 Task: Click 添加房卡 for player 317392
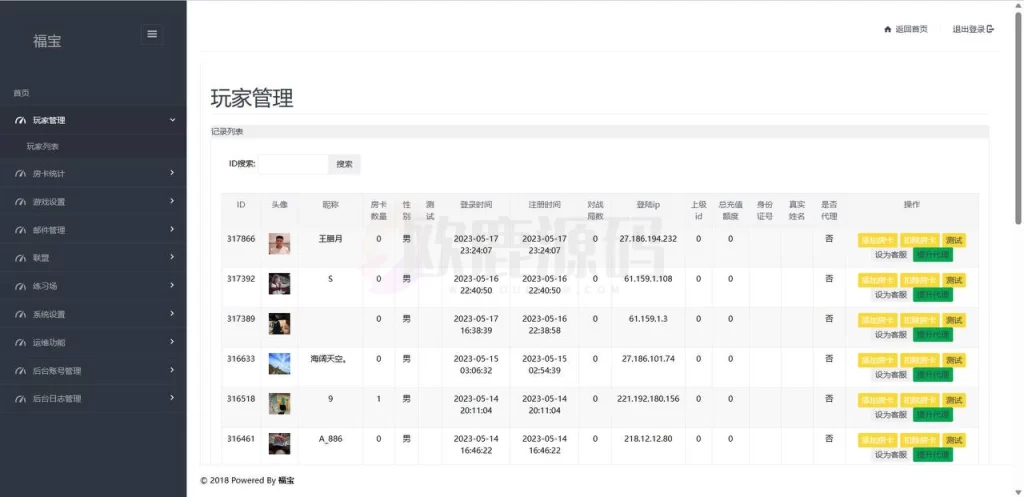click(878, 280)
